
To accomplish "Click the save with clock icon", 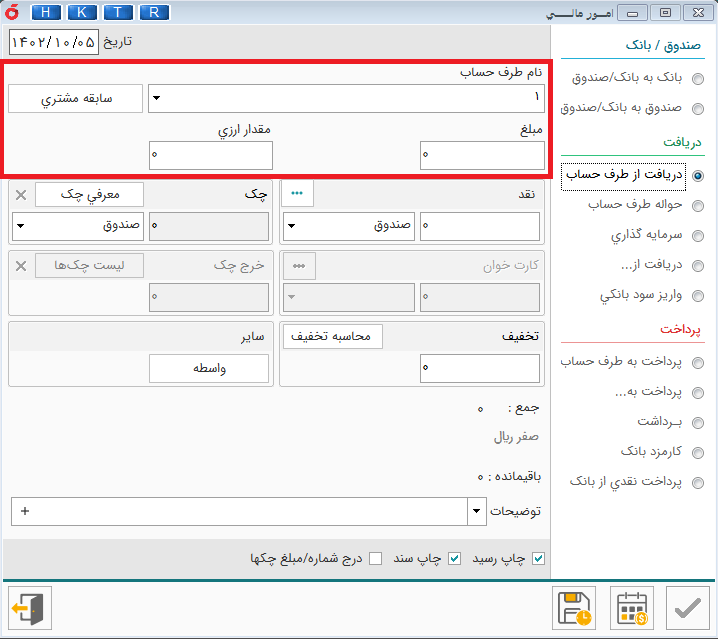I will coord(575,607).
